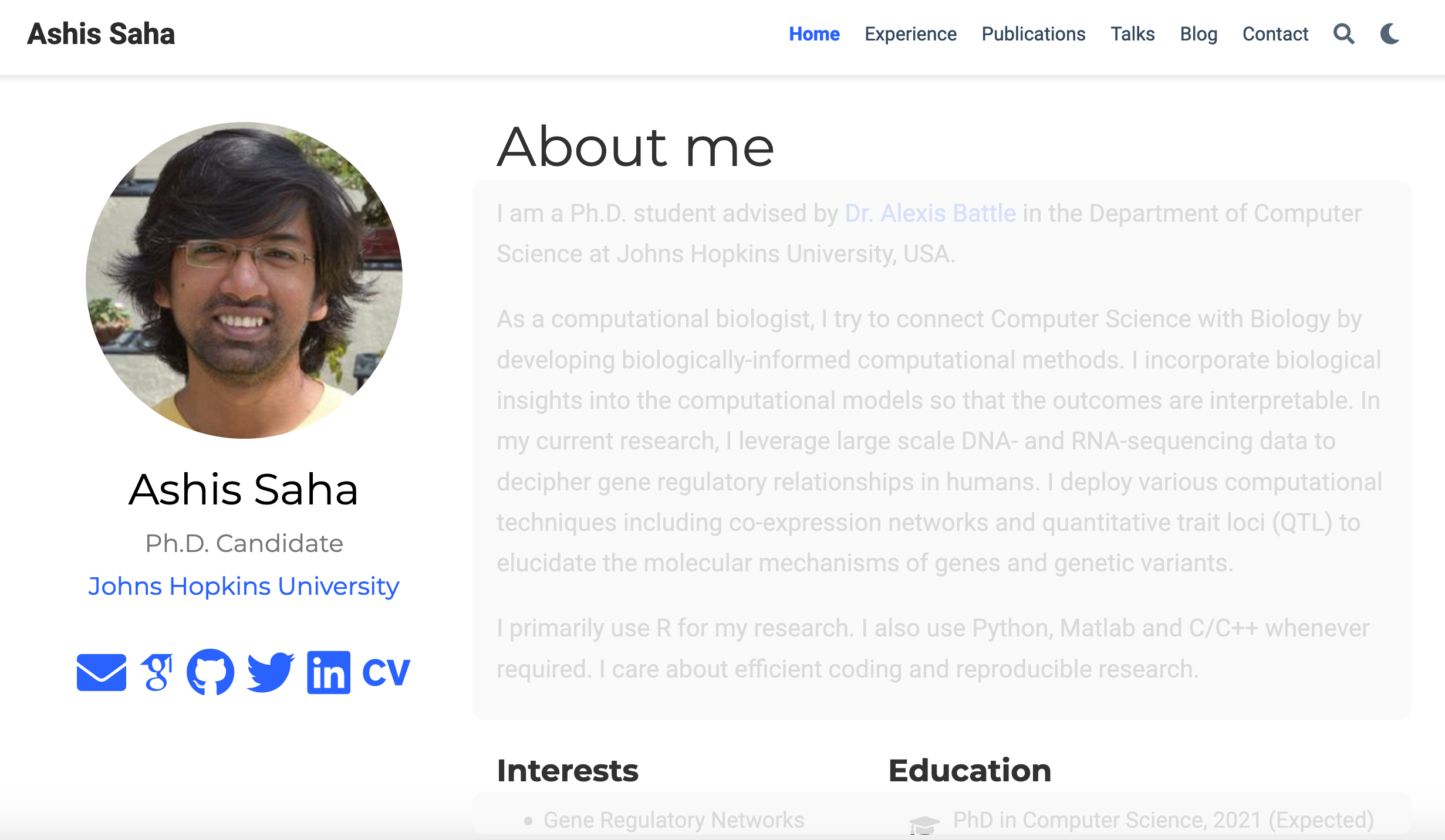The width and height of the screenshot is (1445, 840).
Task: Click the Ashis Saha site title
Action: tap(101, 34)
